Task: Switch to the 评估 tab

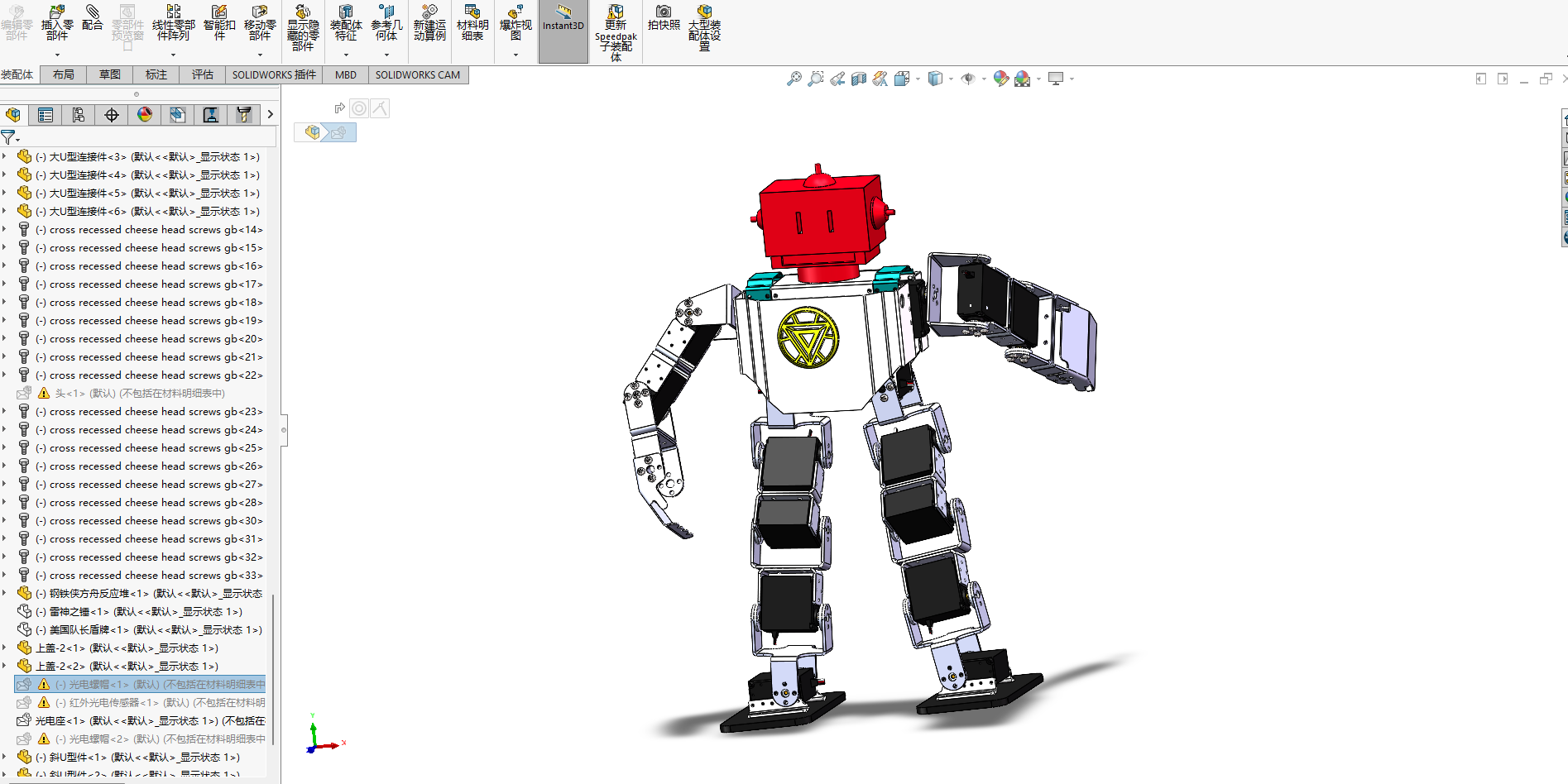Action: tap(203, 74)
